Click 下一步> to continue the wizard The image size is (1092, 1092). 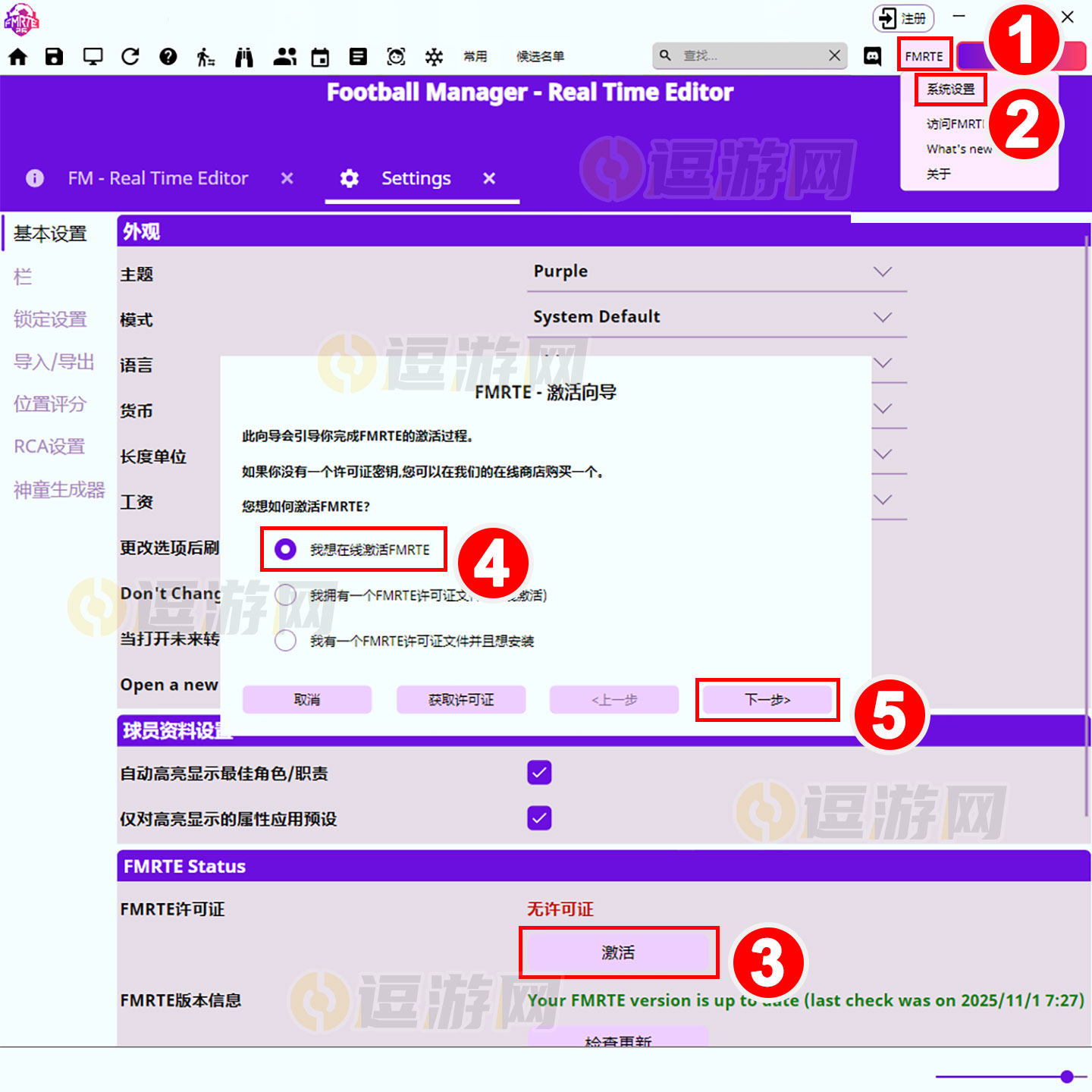767,699
